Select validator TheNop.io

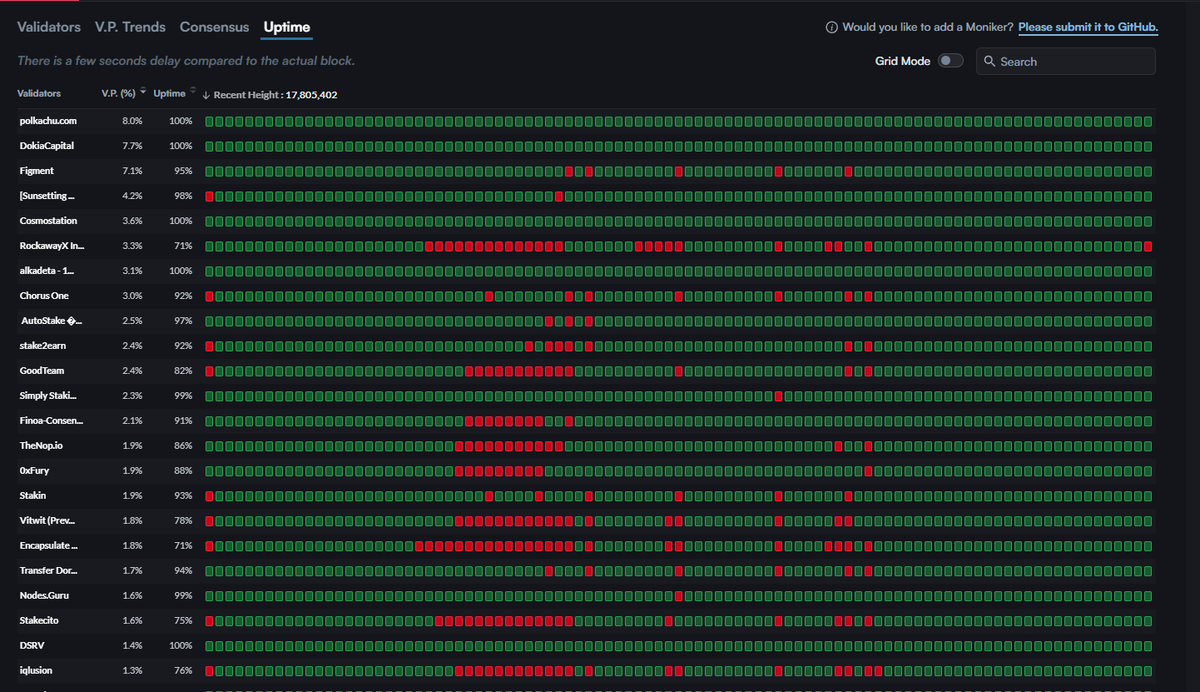[x=41, y=446]
